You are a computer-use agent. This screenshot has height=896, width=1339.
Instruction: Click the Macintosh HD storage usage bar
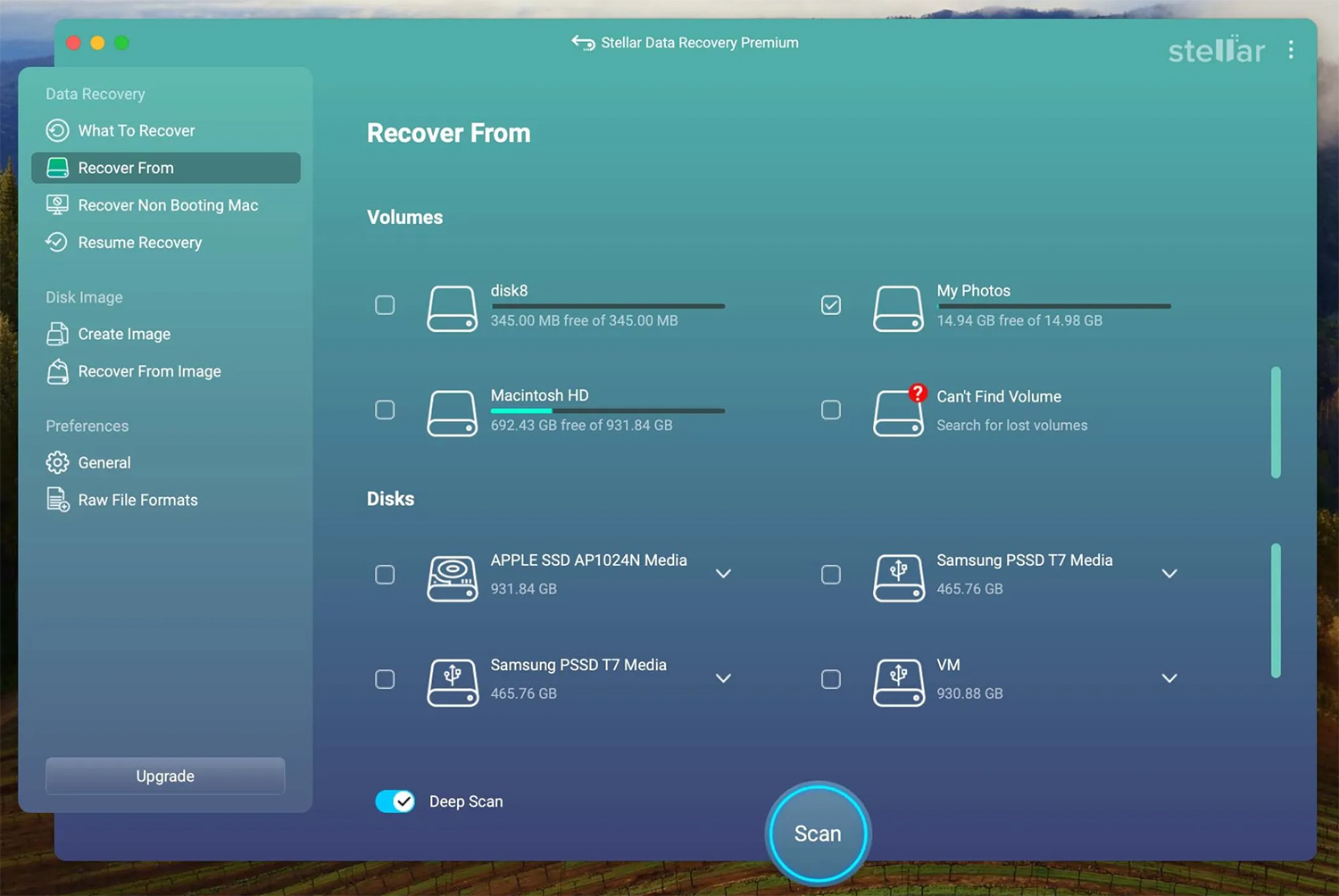(608, 411)
